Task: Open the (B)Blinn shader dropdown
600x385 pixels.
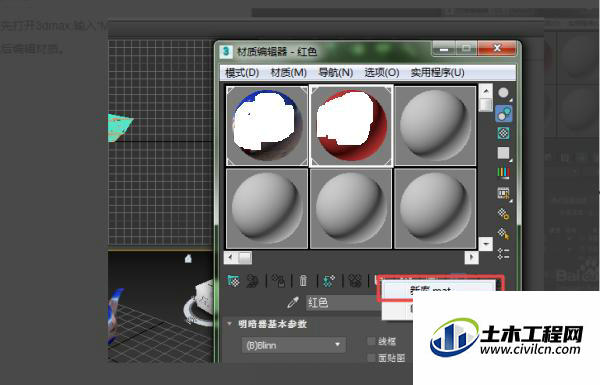Action: coord(294,345)
